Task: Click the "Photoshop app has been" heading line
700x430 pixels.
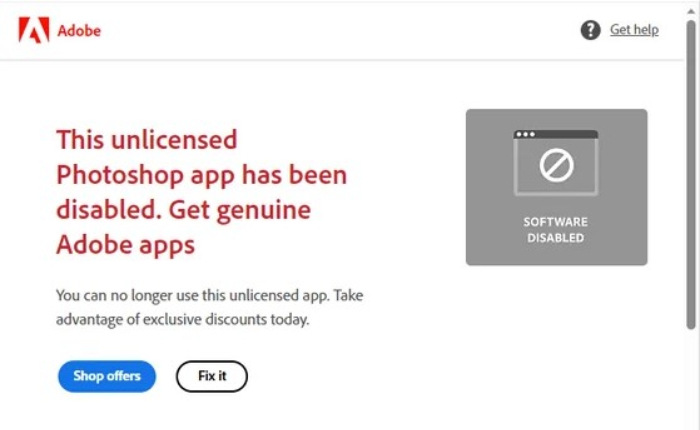Action: point(202,175)
